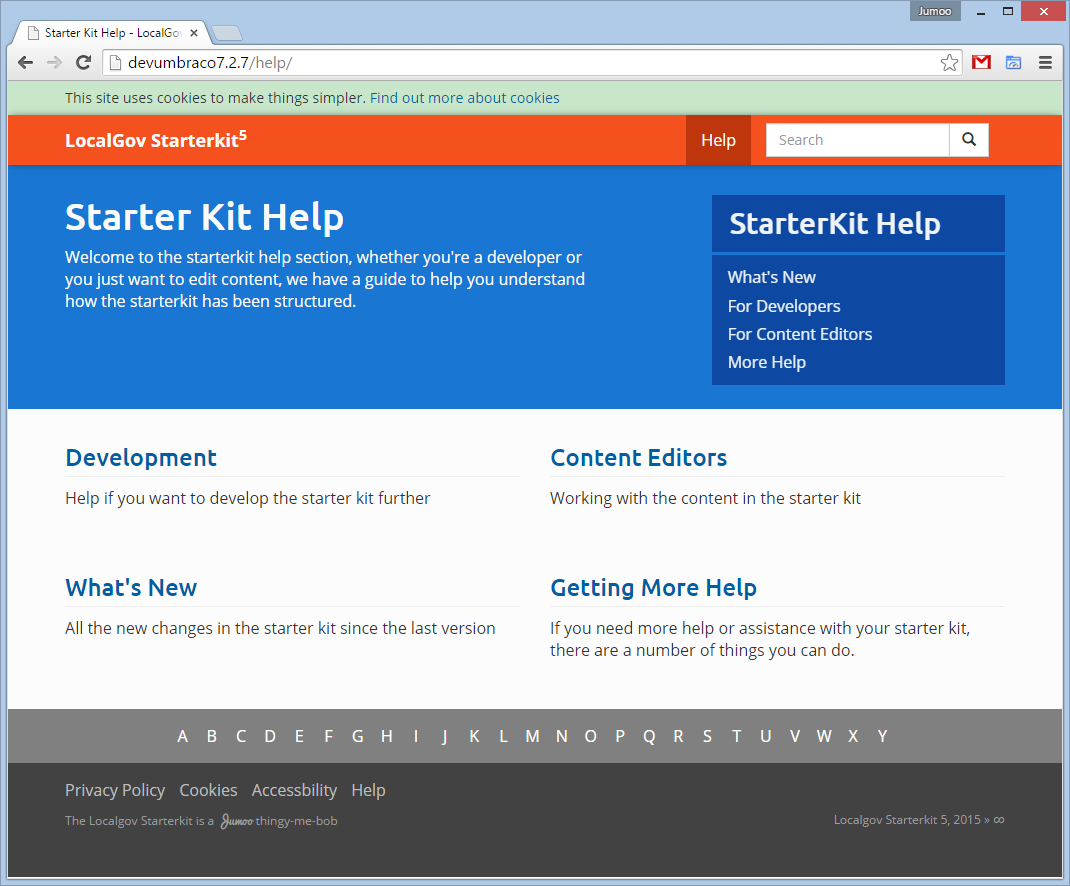Image resolution: width=1070 pixels, height=886 pixels.
Task: Open For Developers in sidebar menu
Action: click(784, 306)
